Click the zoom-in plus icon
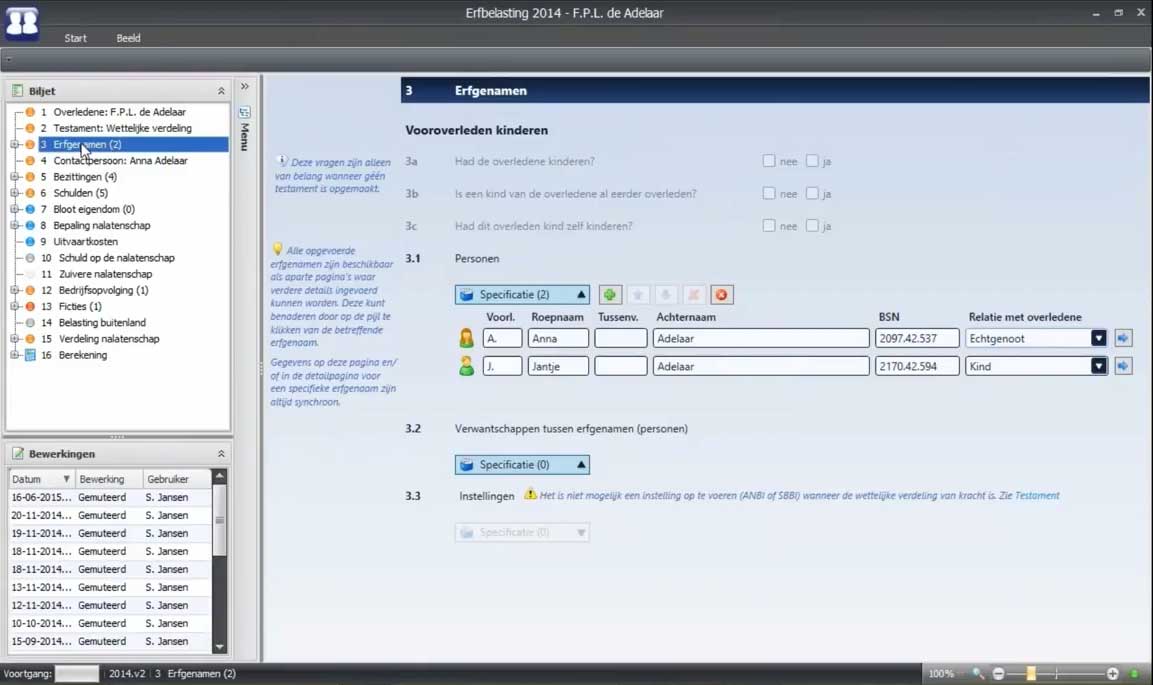Viewport: 1153px width, 685px height. pos(1112,674)
